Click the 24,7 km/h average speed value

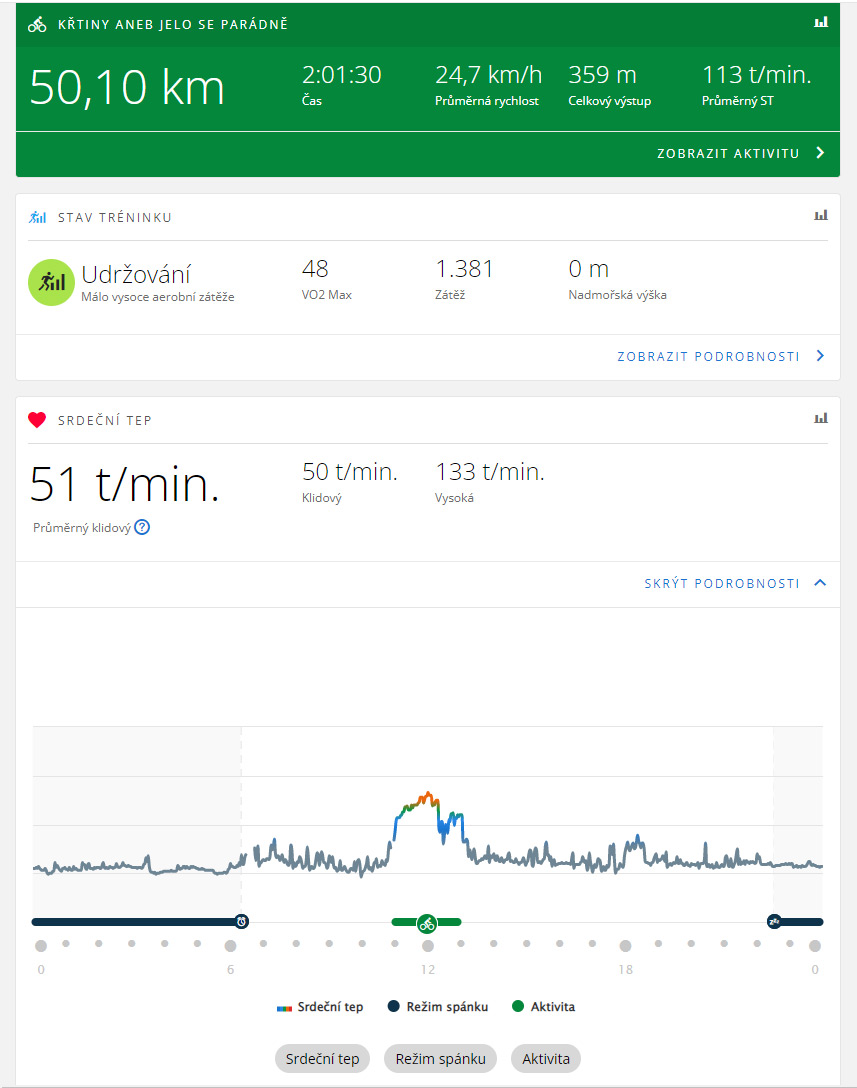point(489,75)
